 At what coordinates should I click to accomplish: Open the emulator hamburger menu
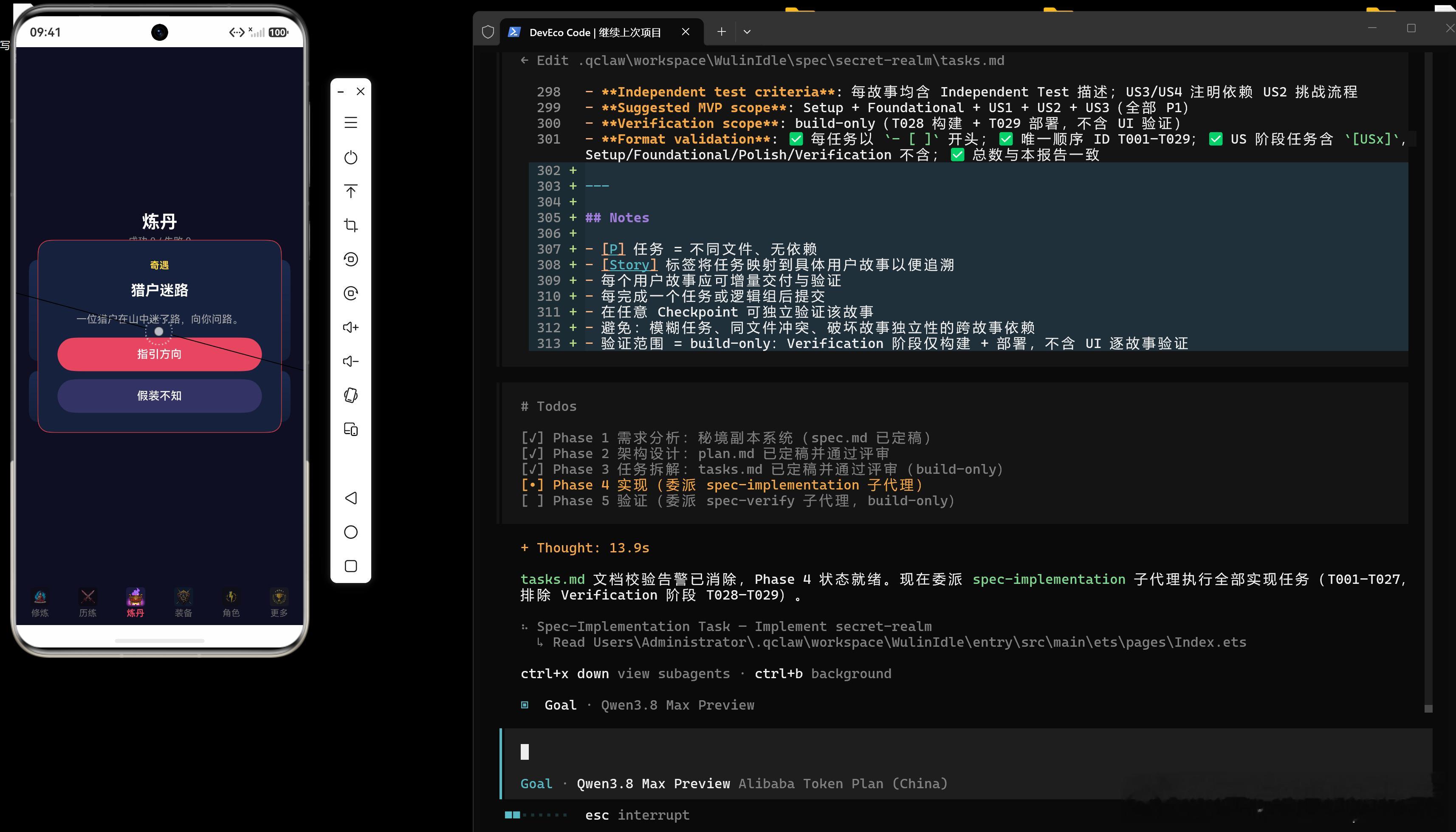click(x=351, y=122)
